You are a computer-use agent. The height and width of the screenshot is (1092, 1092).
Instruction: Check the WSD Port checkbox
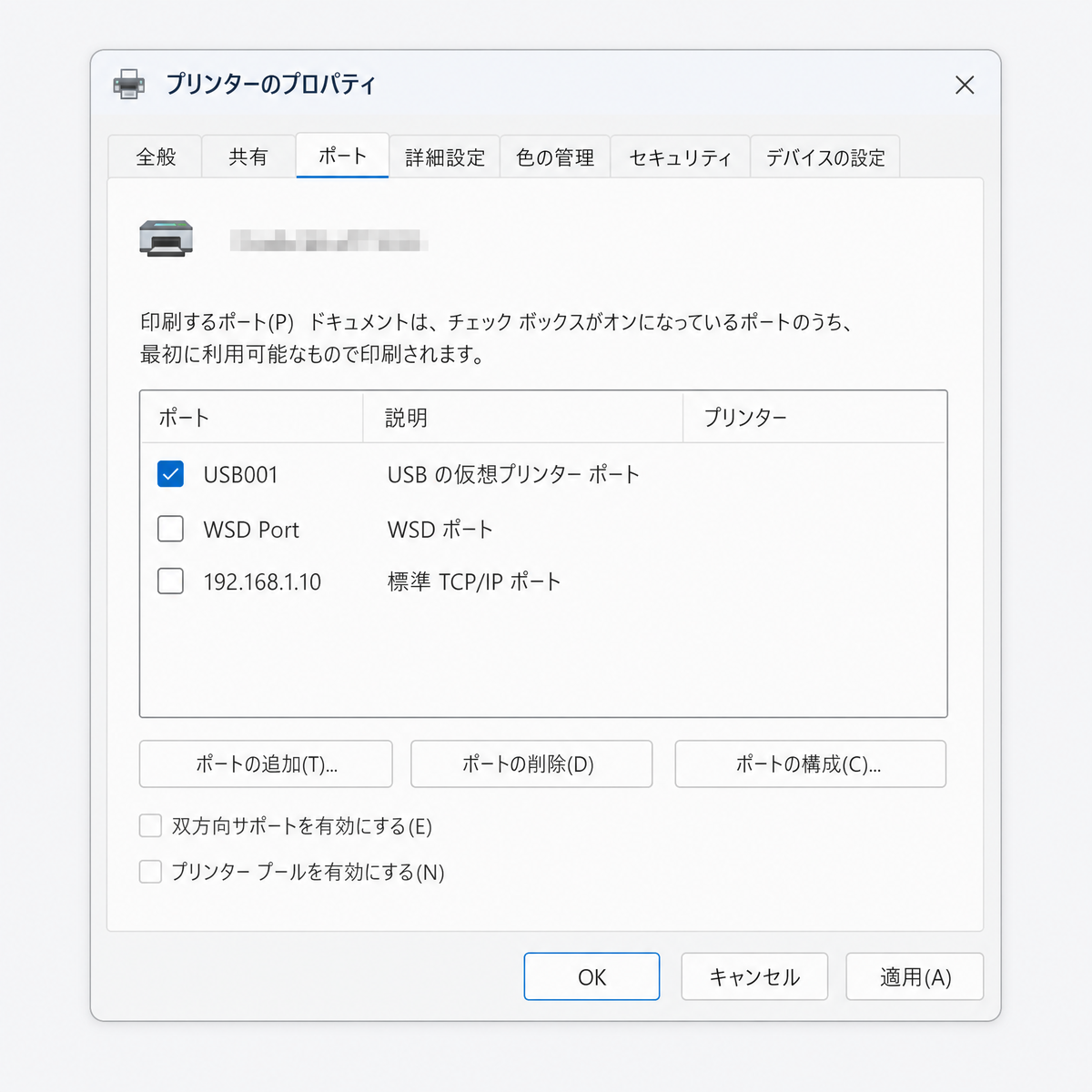[170, 529]
